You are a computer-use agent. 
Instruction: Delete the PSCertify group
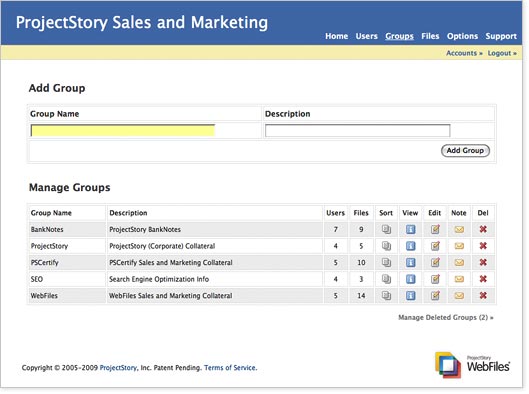coord(483,262)
